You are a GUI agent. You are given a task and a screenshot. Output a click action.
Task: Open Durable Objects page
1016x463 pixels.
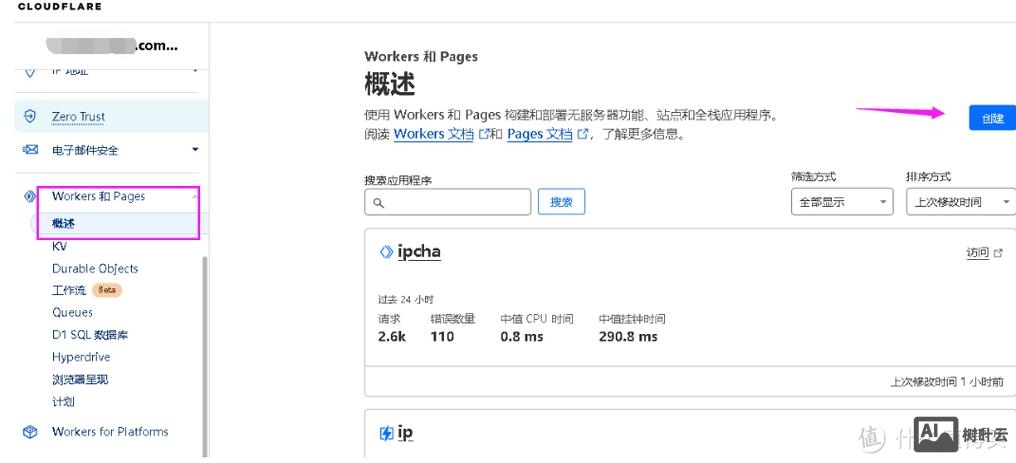click(x=95, y=269)
